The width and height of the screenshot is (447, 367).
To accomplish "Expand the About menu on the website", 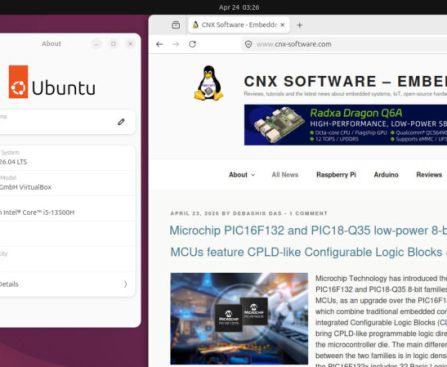I will (242, 175).
